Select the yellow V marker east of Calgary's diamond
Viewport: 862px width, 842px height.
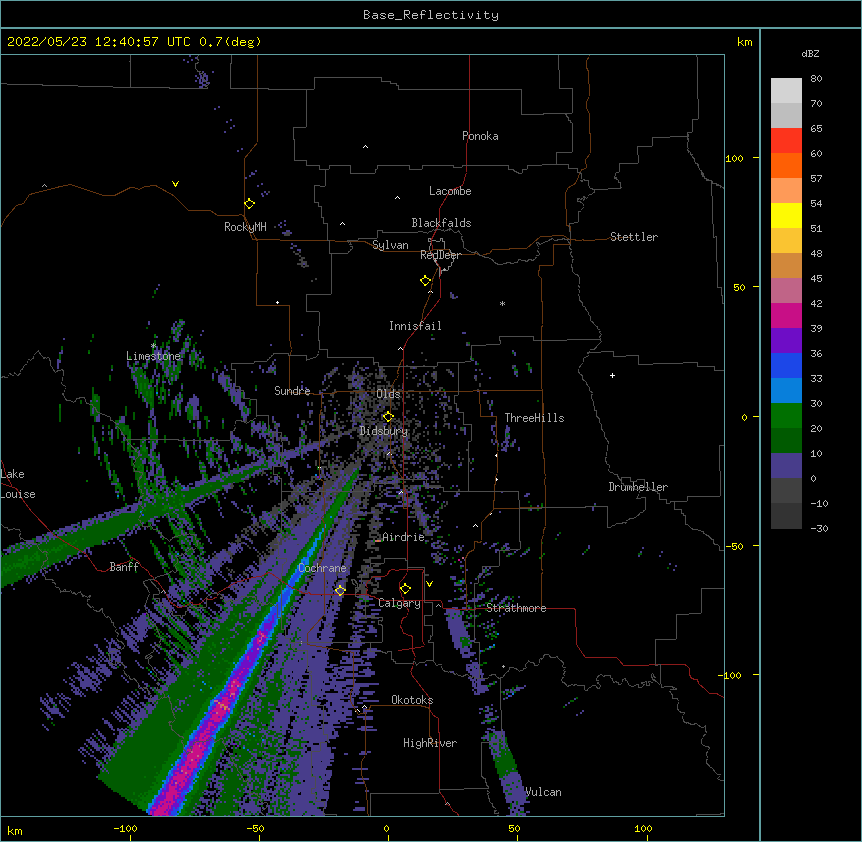[x=429, y=584]
